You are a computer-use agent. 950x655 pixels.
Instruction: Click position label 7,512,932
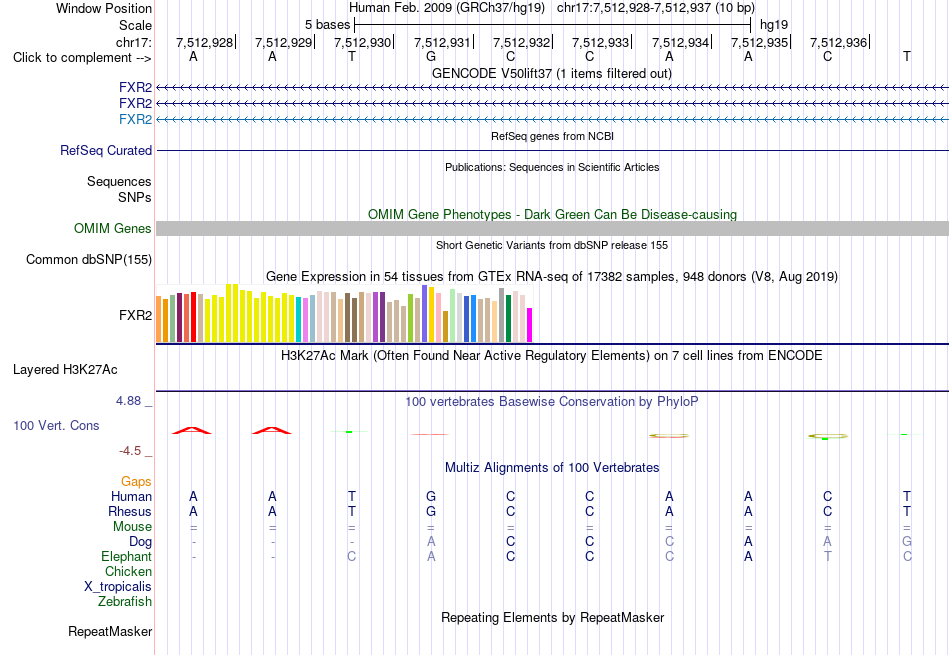pyautogui.click(x=522, y=42)
